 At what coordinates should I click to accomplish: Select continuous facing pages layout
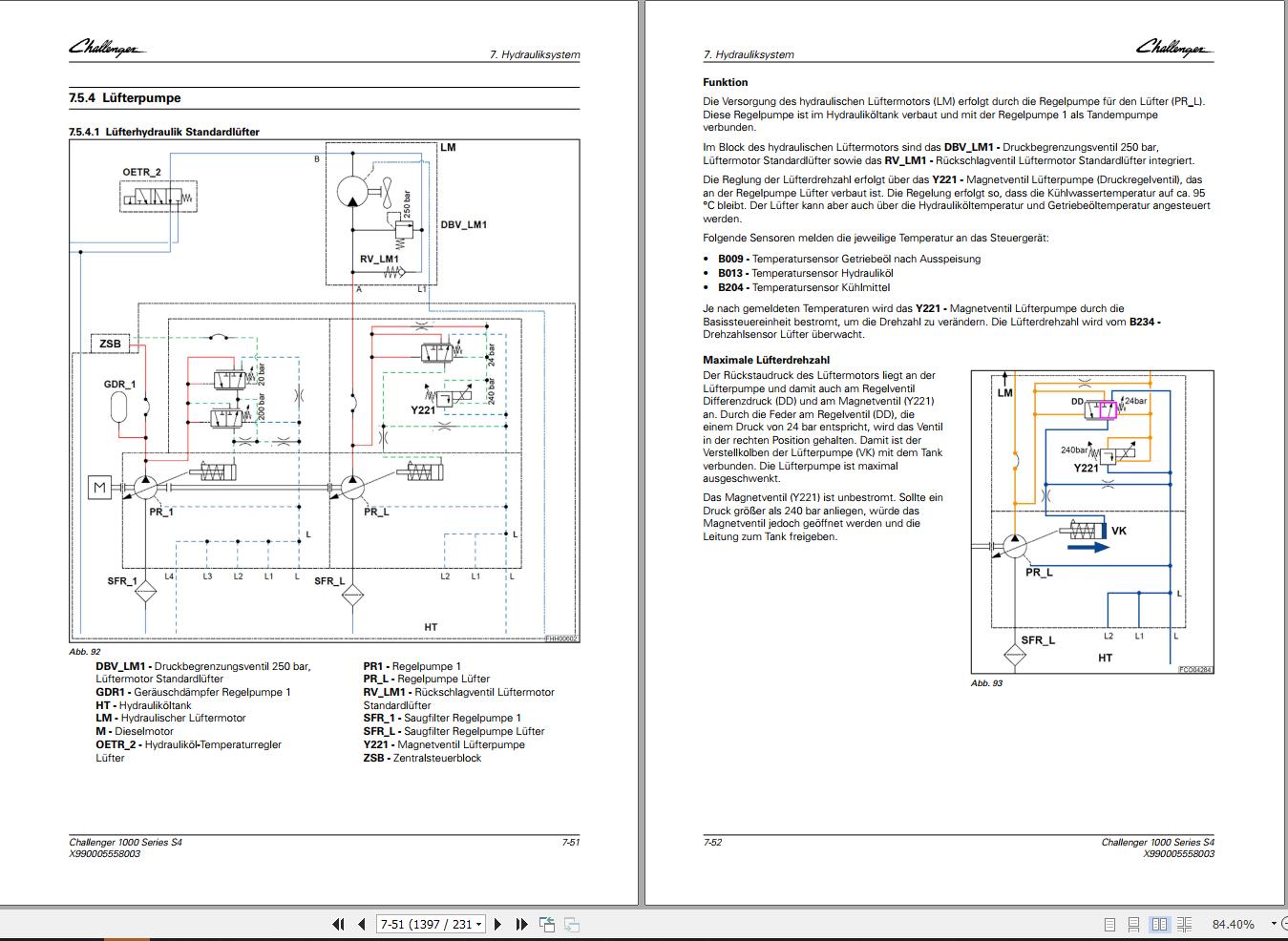pyautogui.click(x=1184, y=924)
